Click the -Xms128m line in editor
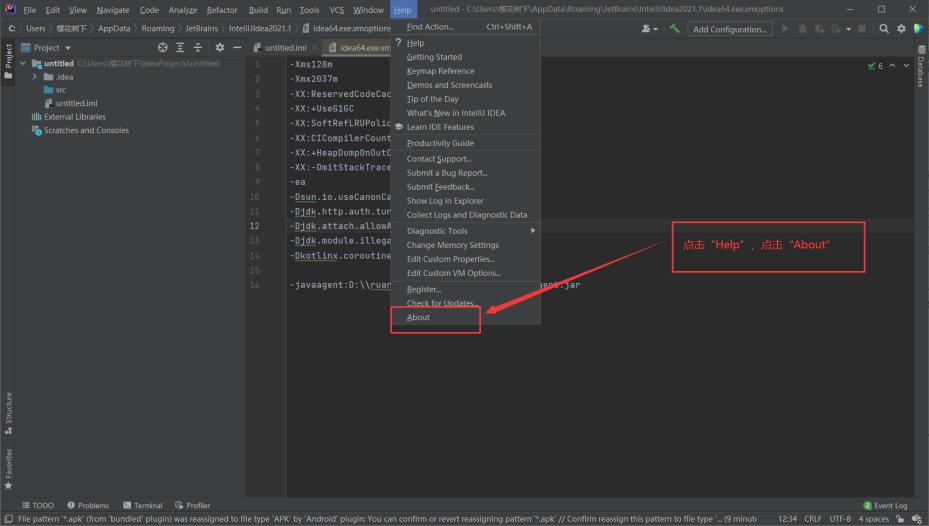This screenshot has width=929, height=526. click(x=311, y=65)
